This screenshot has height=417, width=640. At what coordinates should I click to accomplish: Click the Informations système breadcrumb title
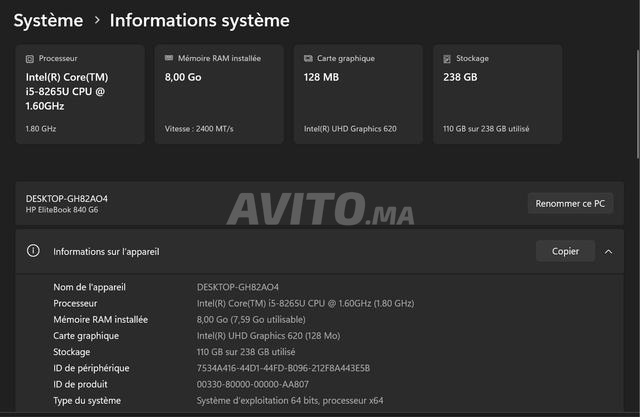pos(200,20)
